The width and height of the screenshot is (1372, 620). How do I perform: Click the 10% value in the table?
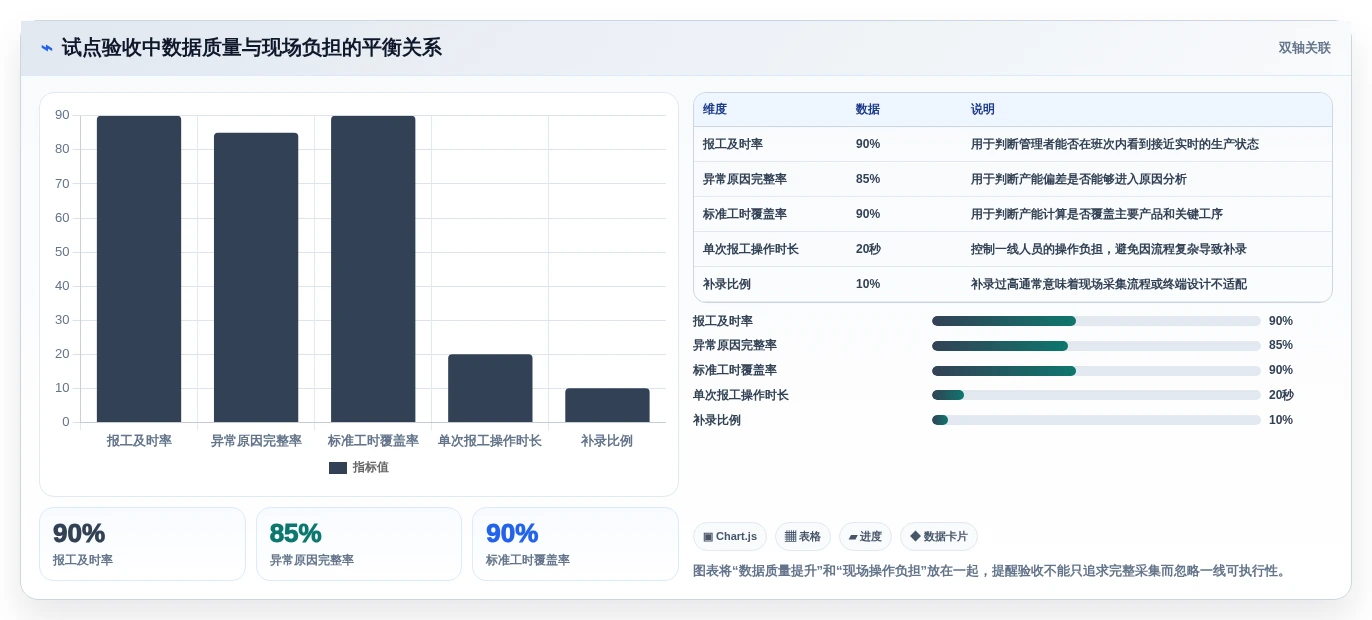(x=868, y=284)
